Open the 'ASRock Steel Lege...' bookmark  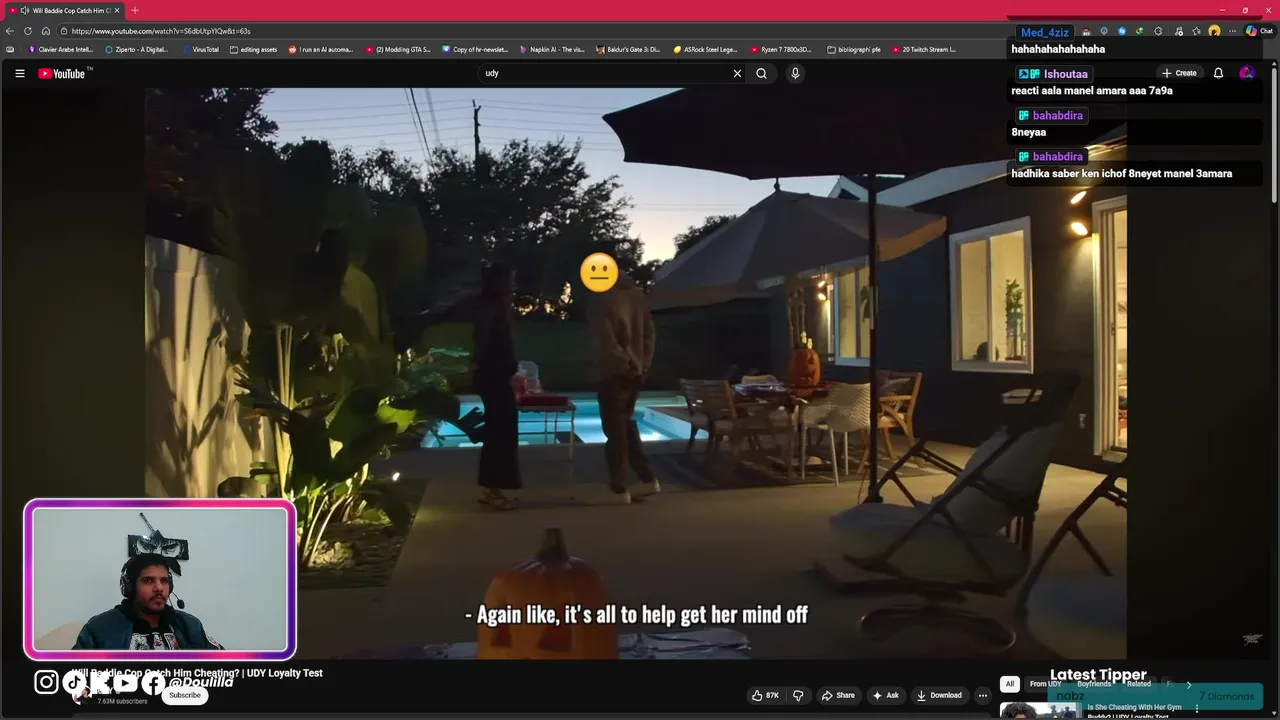coord(705,49)
